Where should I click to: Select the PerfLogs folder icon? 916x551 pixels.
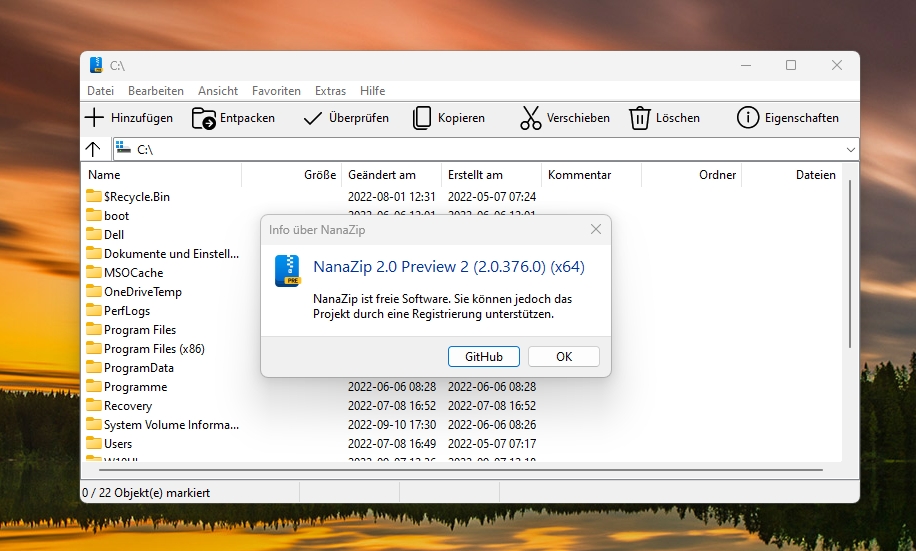(x=93, y=310)
